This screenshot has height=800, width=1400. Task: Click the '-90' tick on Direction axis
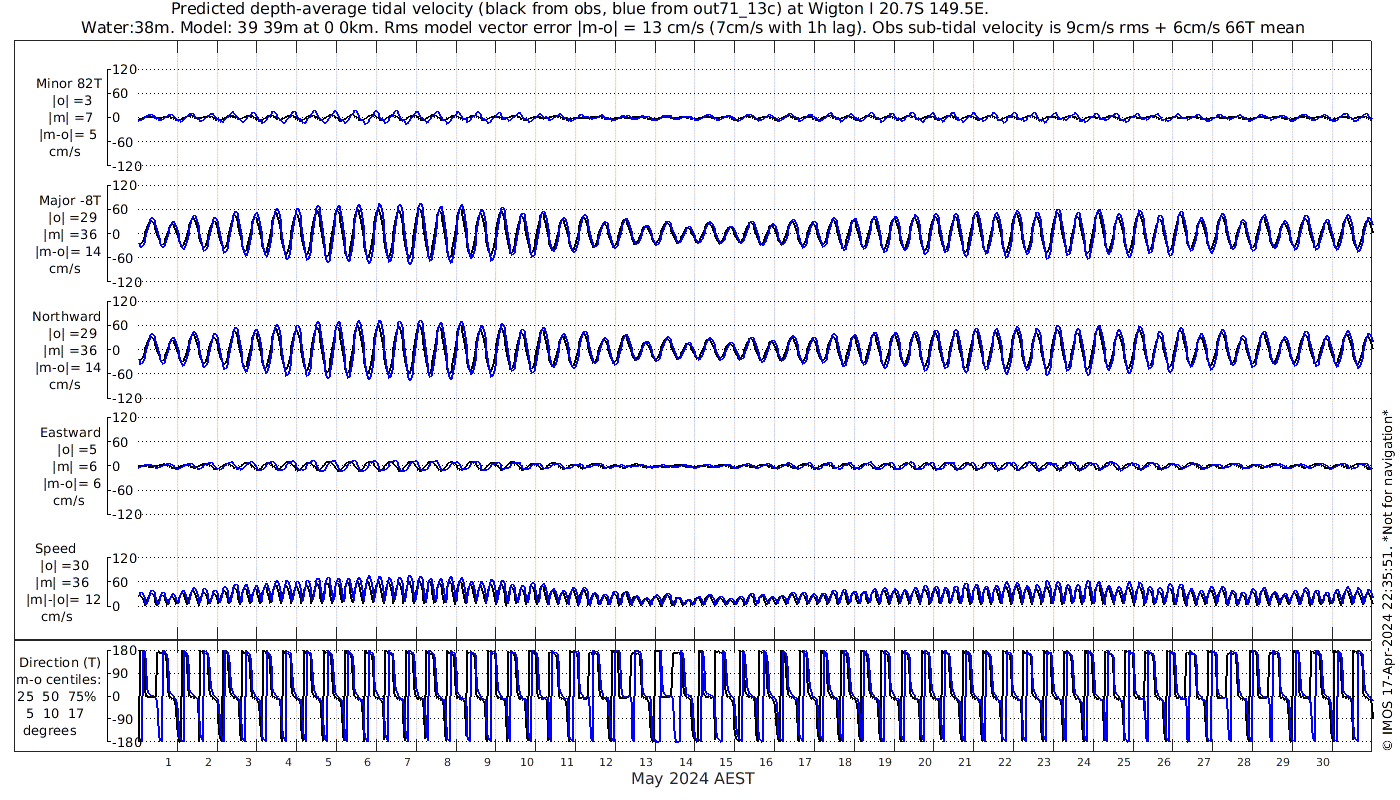[x=124, y=718]
